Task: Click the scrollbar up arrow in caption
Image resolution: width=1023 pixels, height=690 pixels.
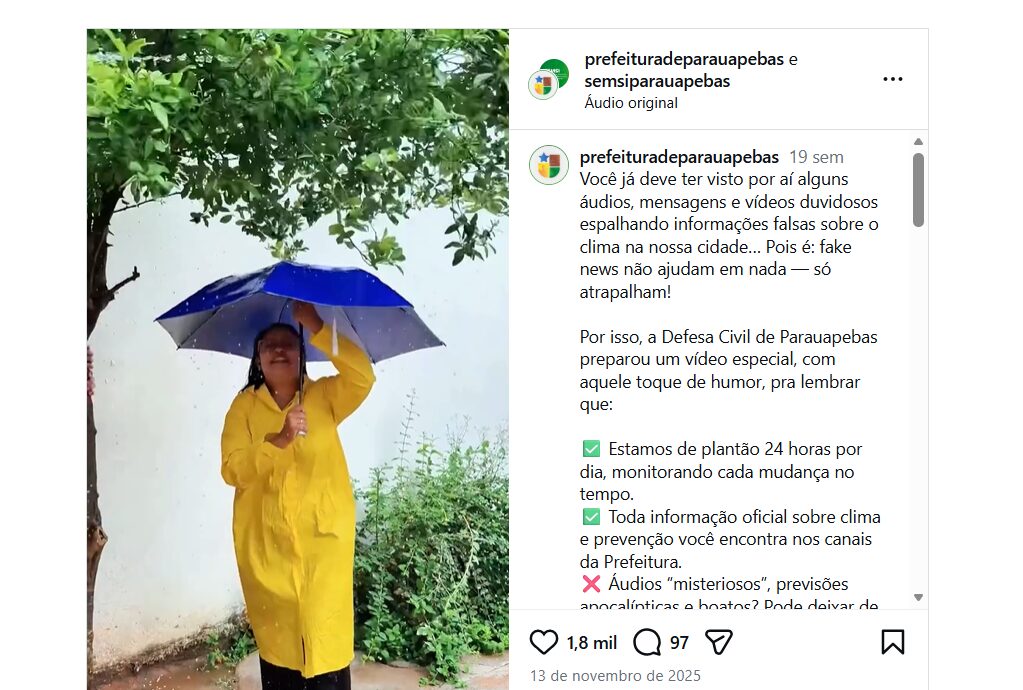Action: (918, 142)
